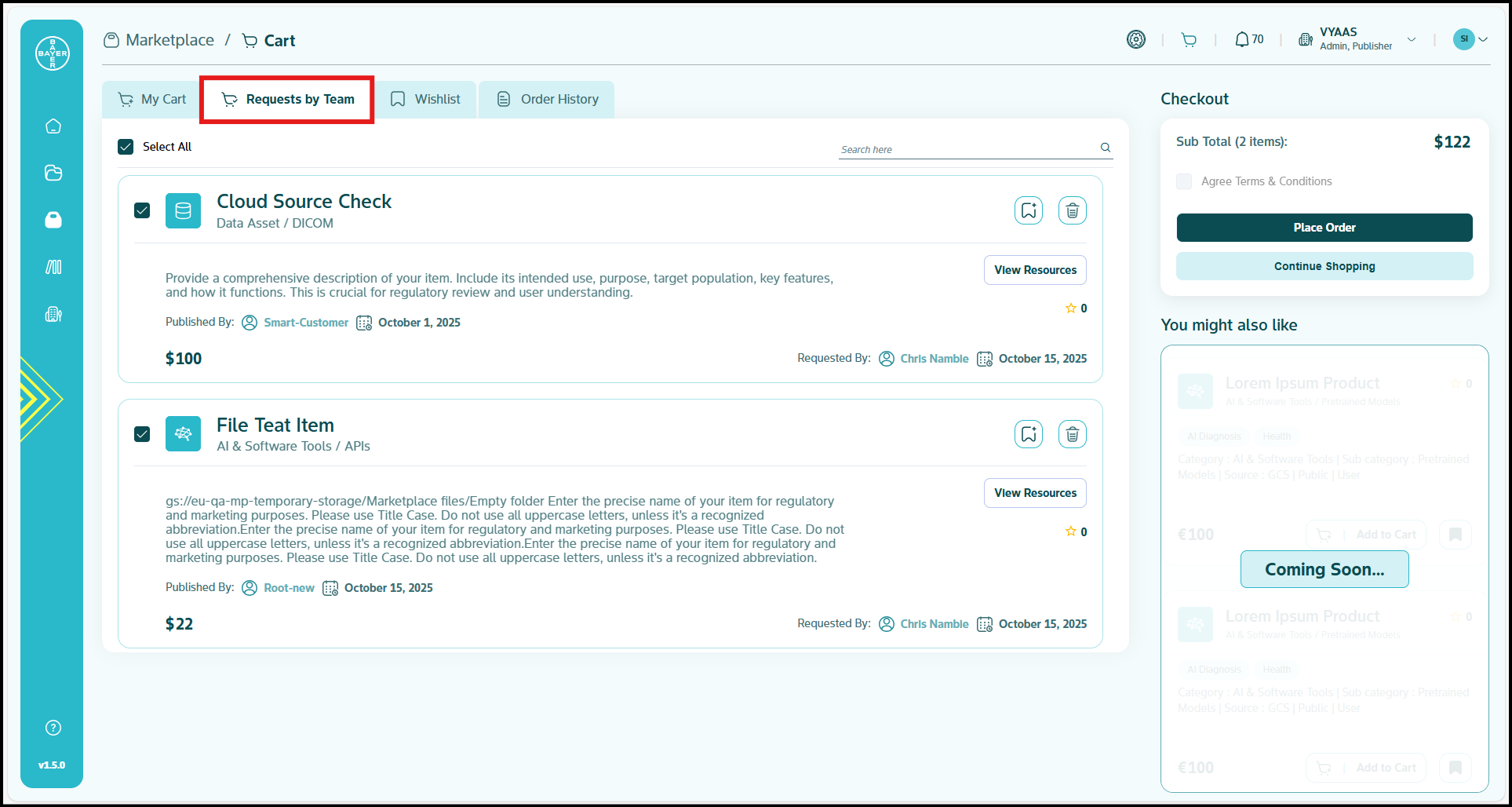This screenshot has height=807, width=1512.
Task: Toggle the Select All checkbox
Action: 126,147
